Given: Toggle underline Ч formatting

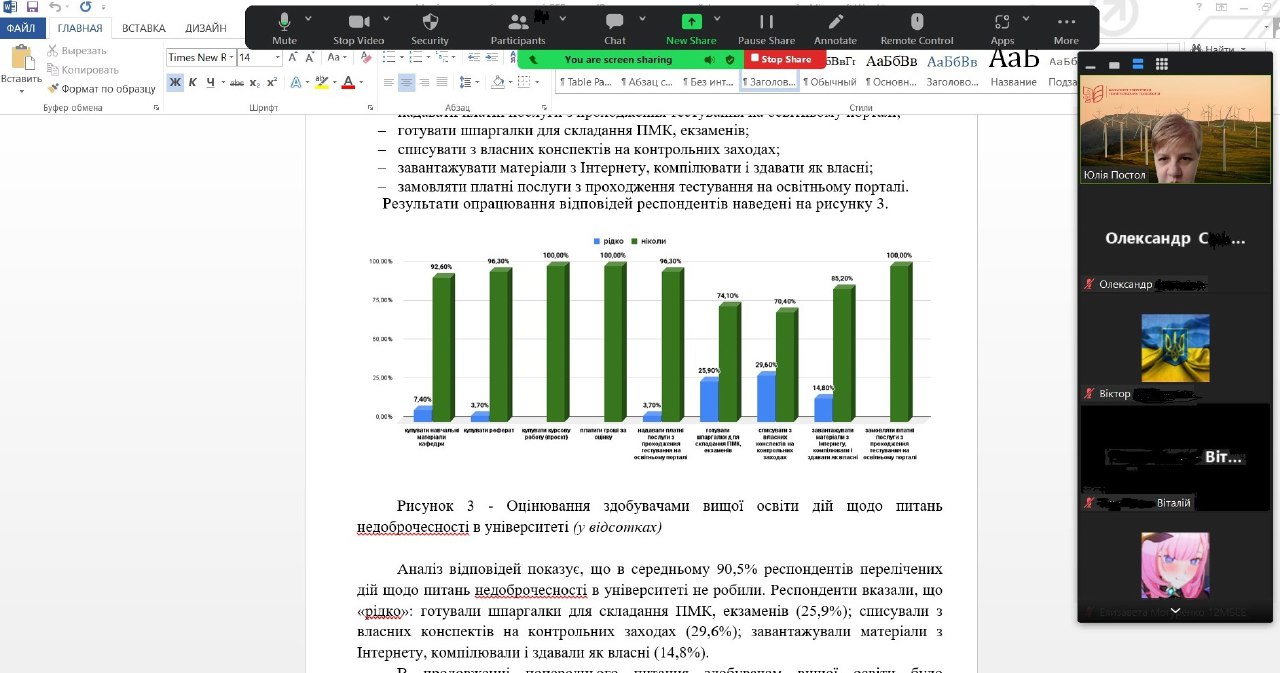Looking at the screenshot, I should (210, 82).
